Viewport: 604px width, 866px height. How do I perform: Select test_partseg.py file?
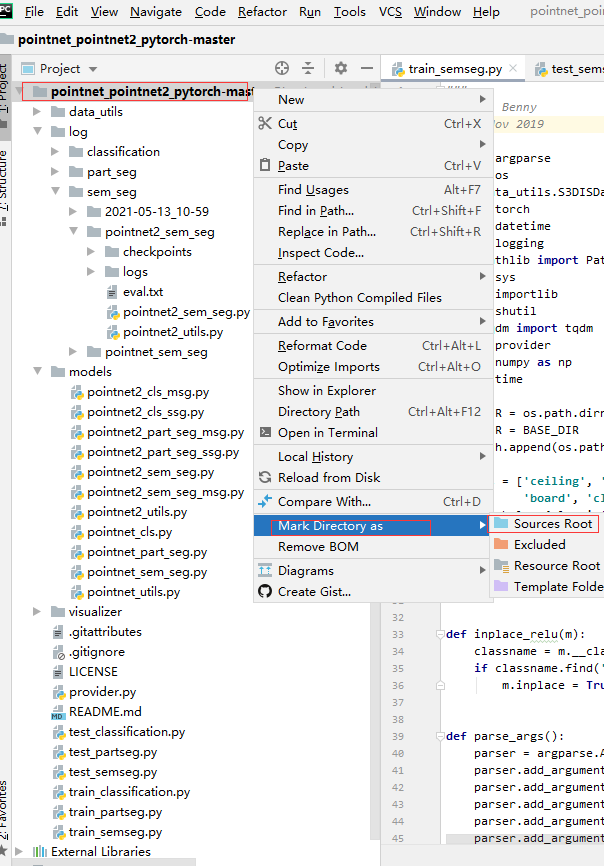point(113,752)
